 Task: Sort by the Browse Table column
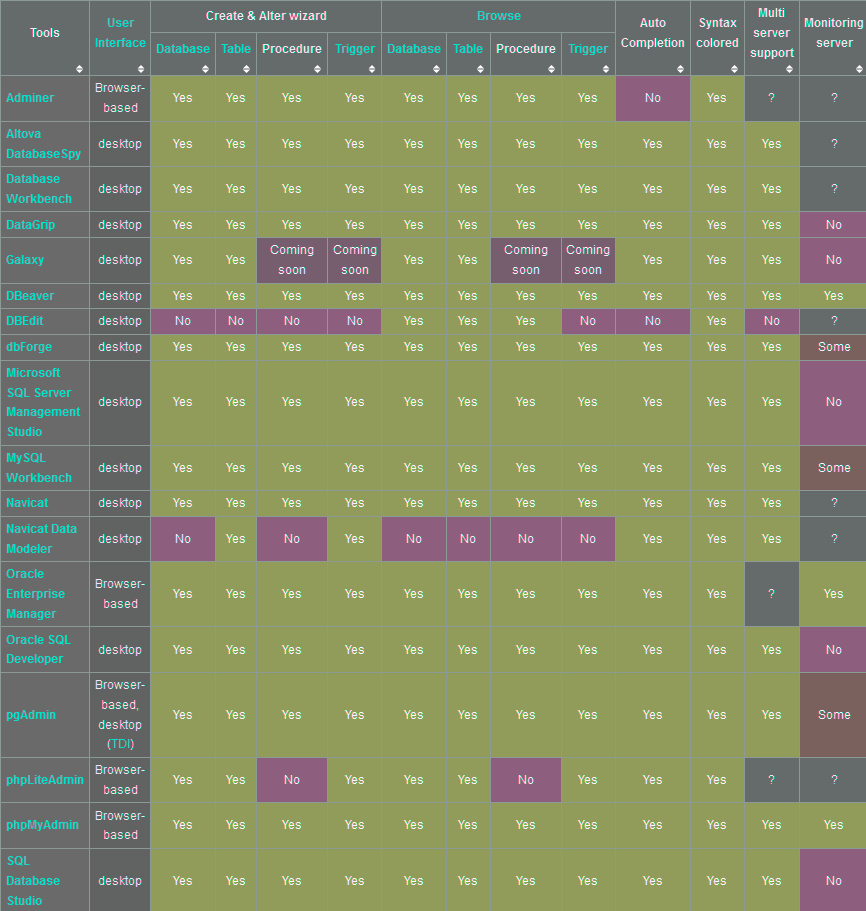click(480, 69)
